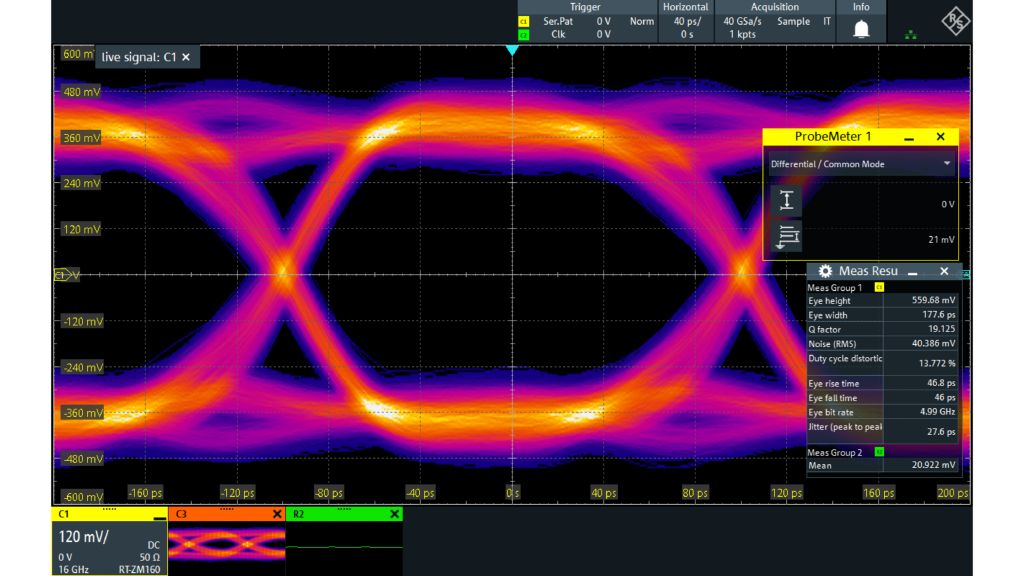Image resolution: width=1024 pixels, height=576 pixels.
Task: Open Differential / Common Mode dropdown
Action: point(946,163)
